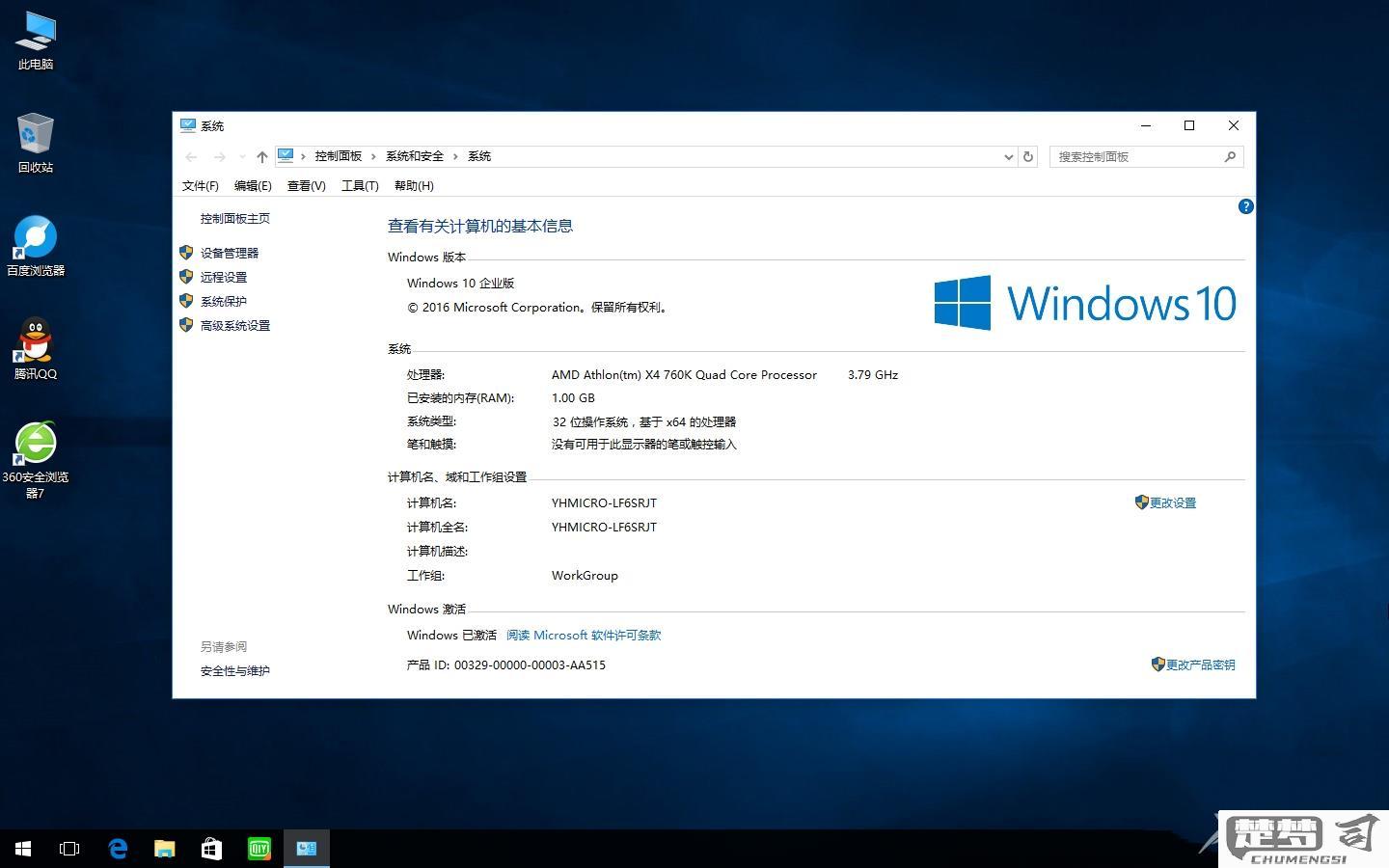
Task: Click 控制面板 in the breadcrumb path
Action: click(x=338, y=156)
